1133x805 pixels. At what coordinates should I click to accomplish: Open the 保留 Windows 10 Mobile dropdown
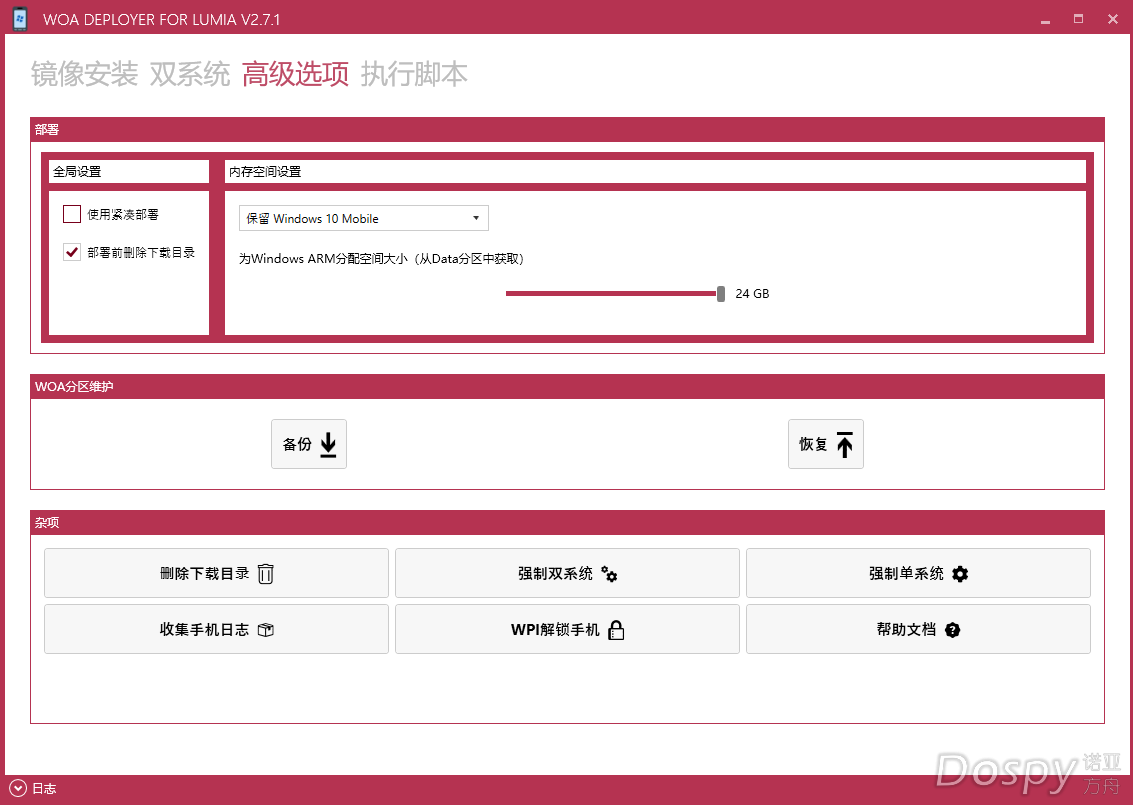(x=363, y=218)
